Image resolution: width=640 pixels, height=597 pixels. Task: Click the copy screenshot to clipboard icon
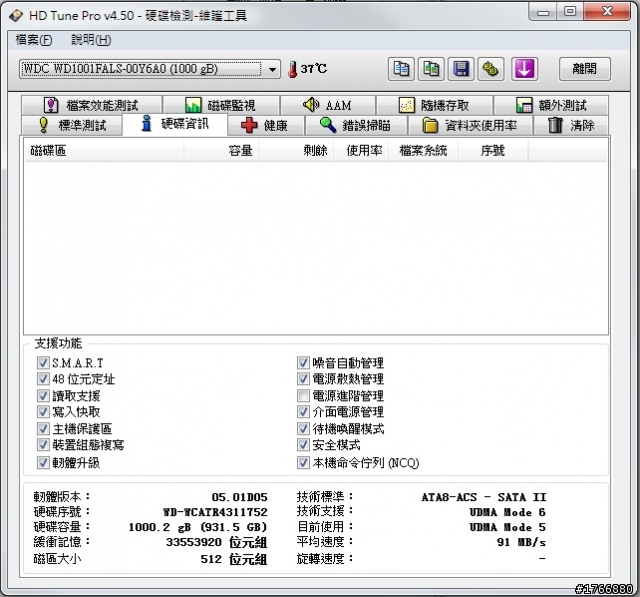(x=431, y=69)
